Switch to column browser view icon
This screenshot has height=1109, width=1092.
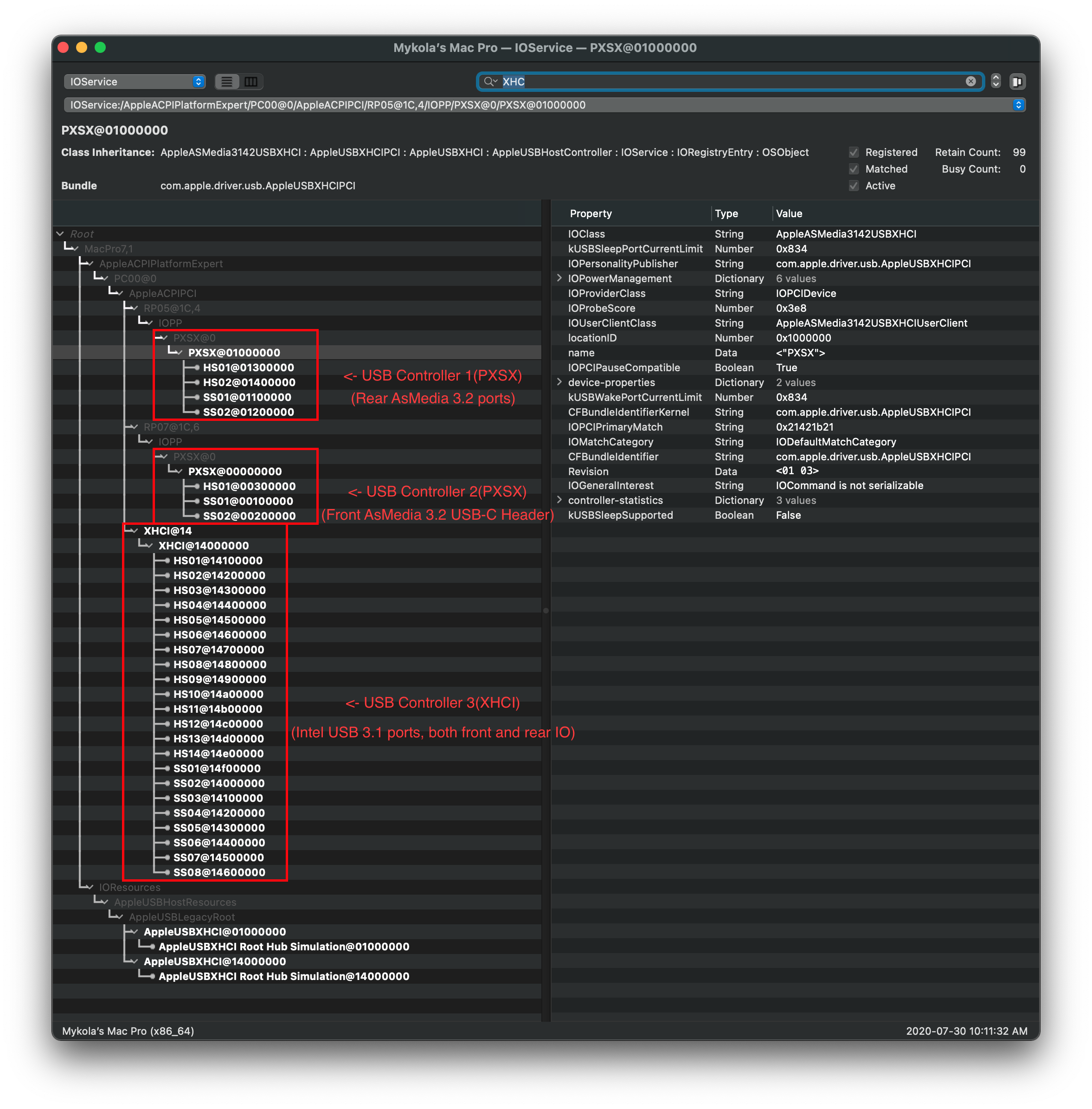pos(251,82)
